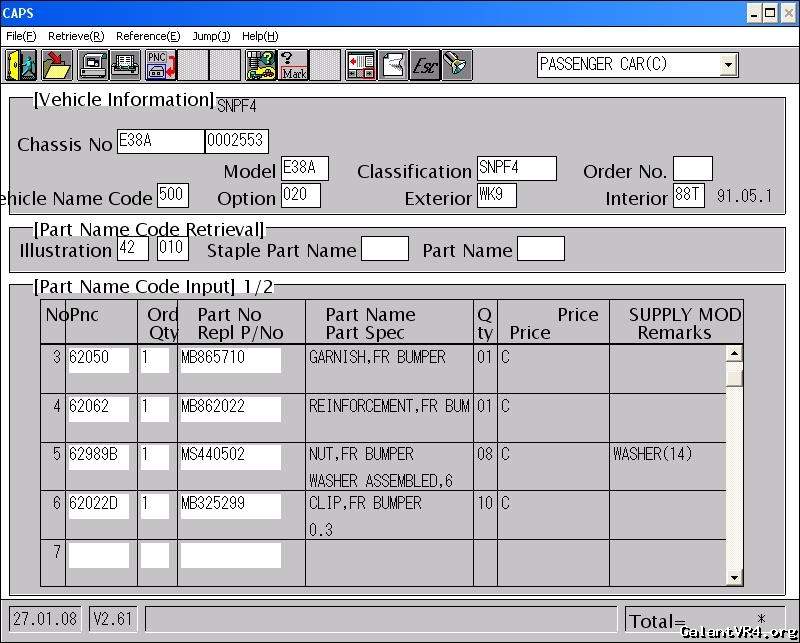The height and width of the screenshot is (643, 800).
Task: Click the printer toolbar icon
Action: coord(125,65)
